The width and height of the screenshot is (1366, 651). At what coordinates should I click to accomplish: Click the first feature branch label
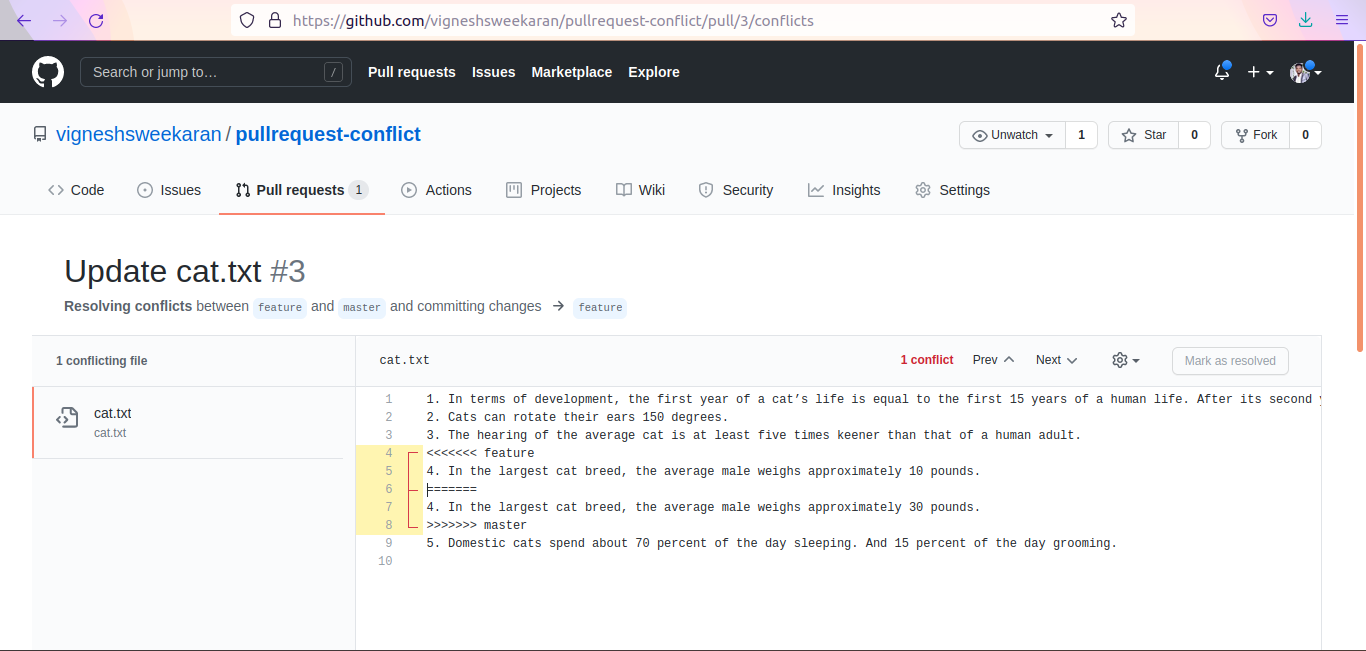click(280, 307)
